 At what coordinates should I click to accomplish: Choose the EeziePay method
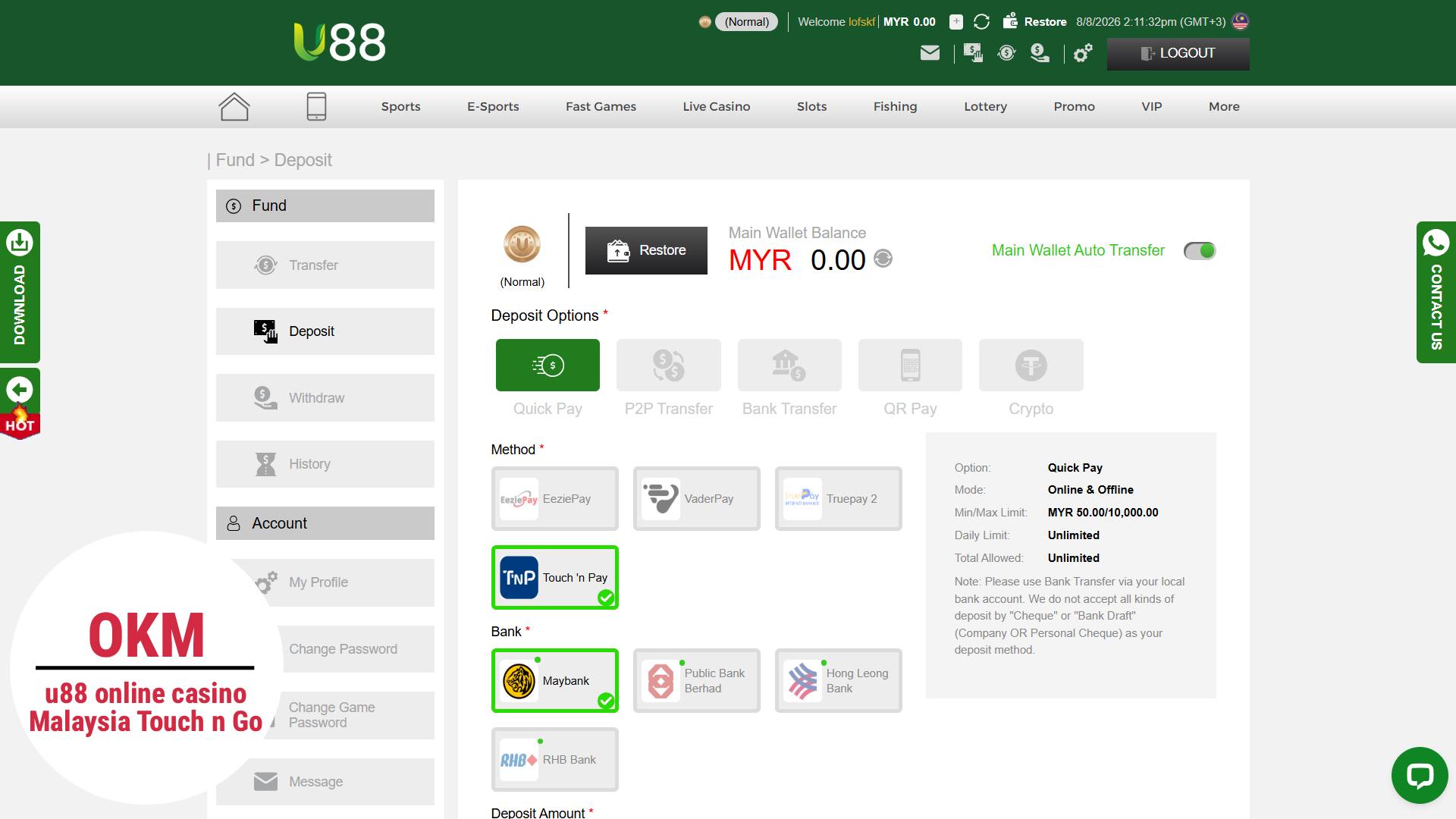pos(554,499)
